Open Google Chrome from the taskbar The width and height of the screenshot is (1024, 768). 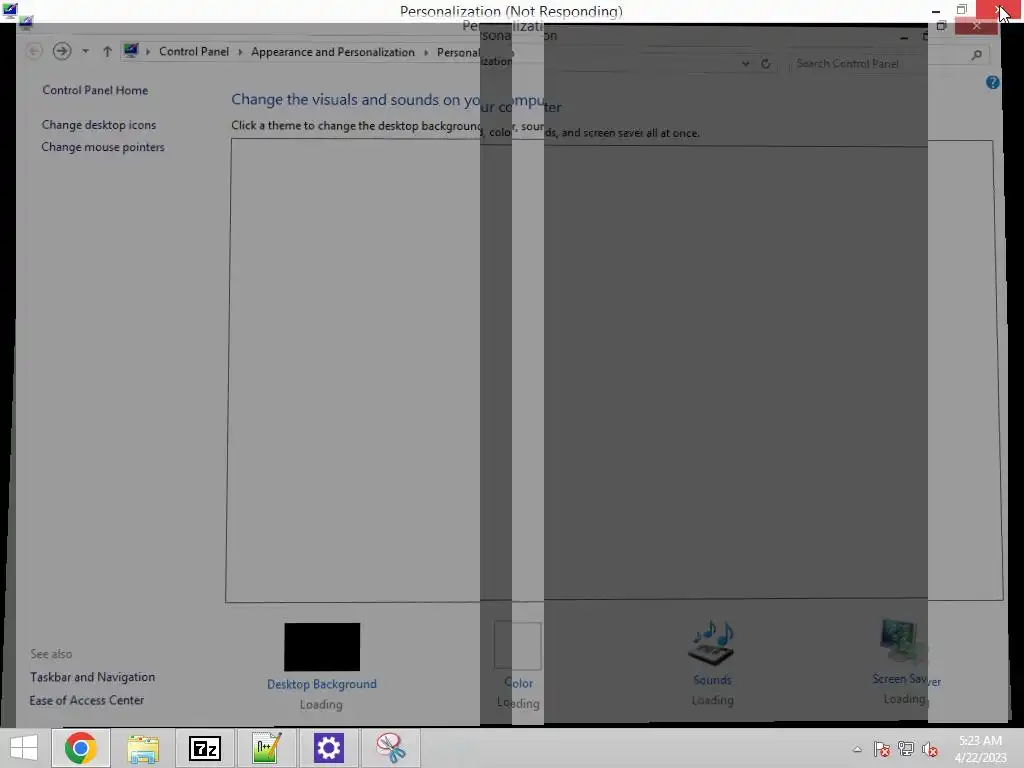(x=80, y=748)
